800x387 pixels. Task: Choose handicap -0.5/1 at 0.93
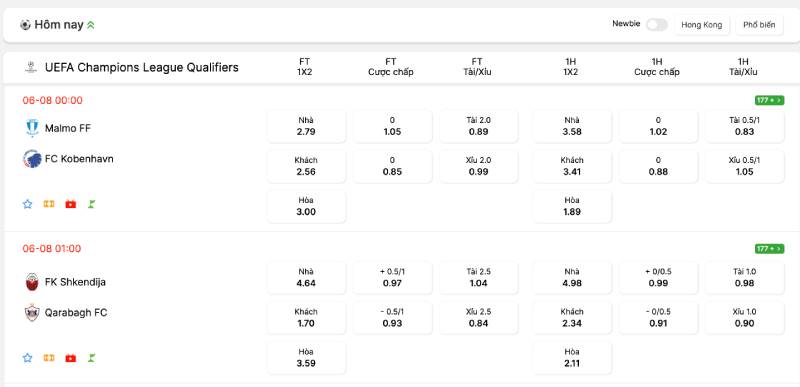[392, 318]
